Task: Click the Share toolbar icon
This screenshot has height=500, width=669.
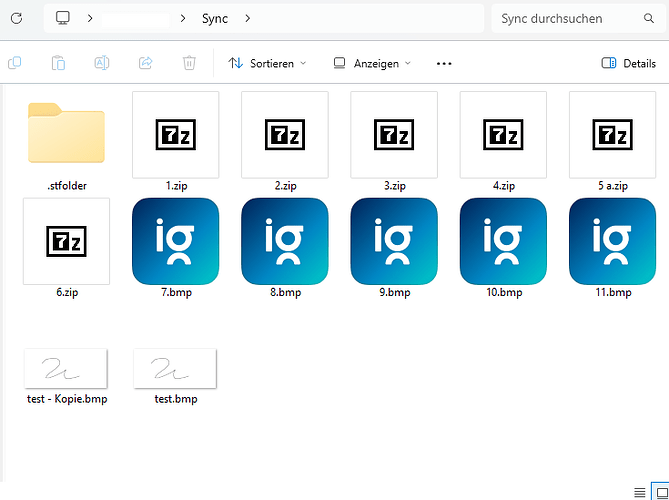Action: coord(145,63)
